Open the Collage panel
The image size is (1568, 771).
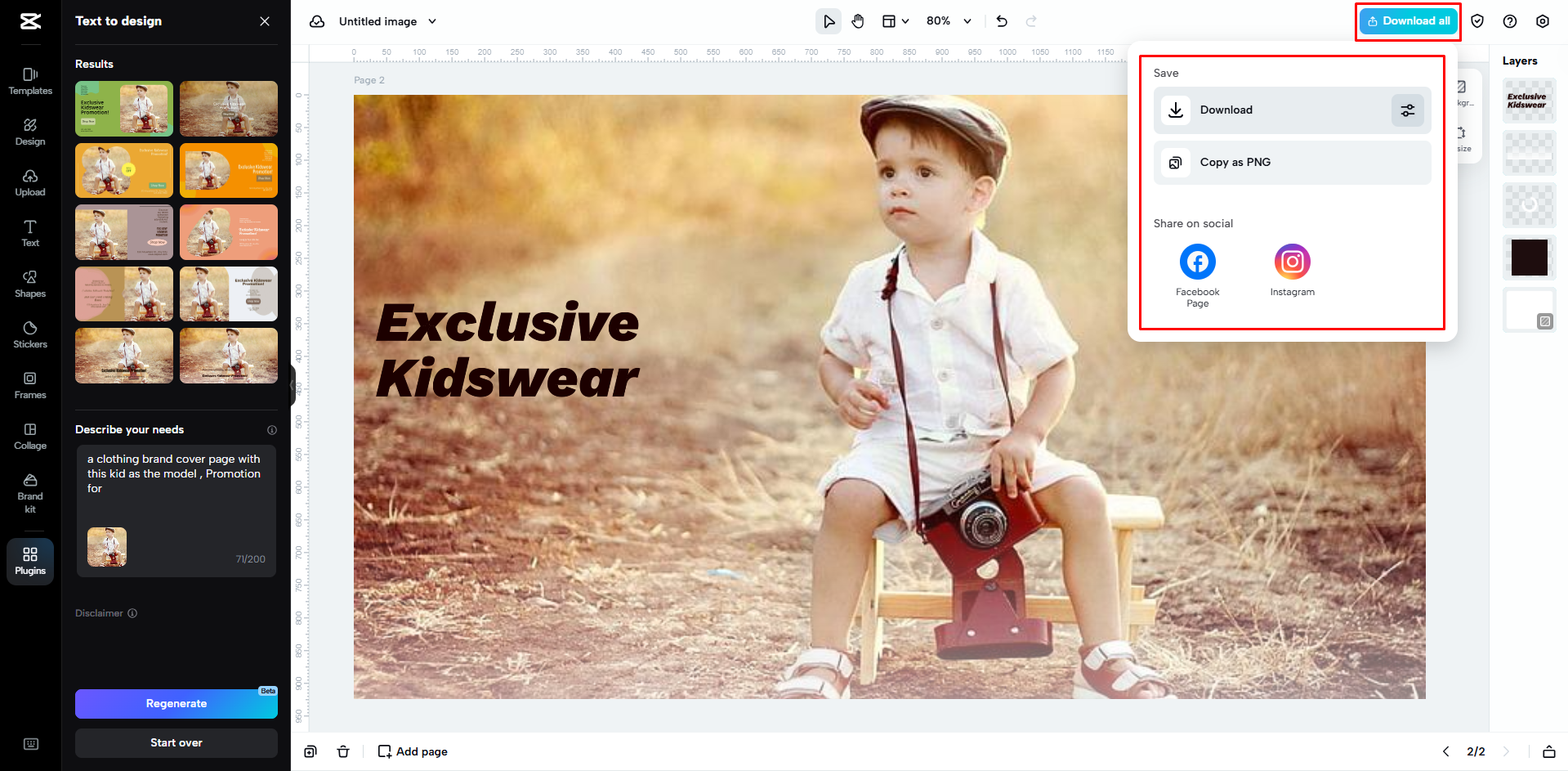pyautogui.click(x=29, y=436)
